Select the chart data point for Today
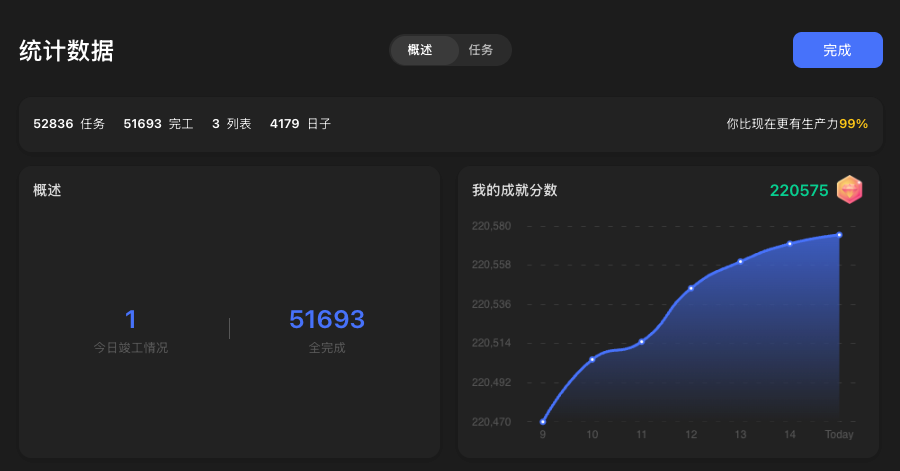900x471 pixels. (x=839, y=235)
